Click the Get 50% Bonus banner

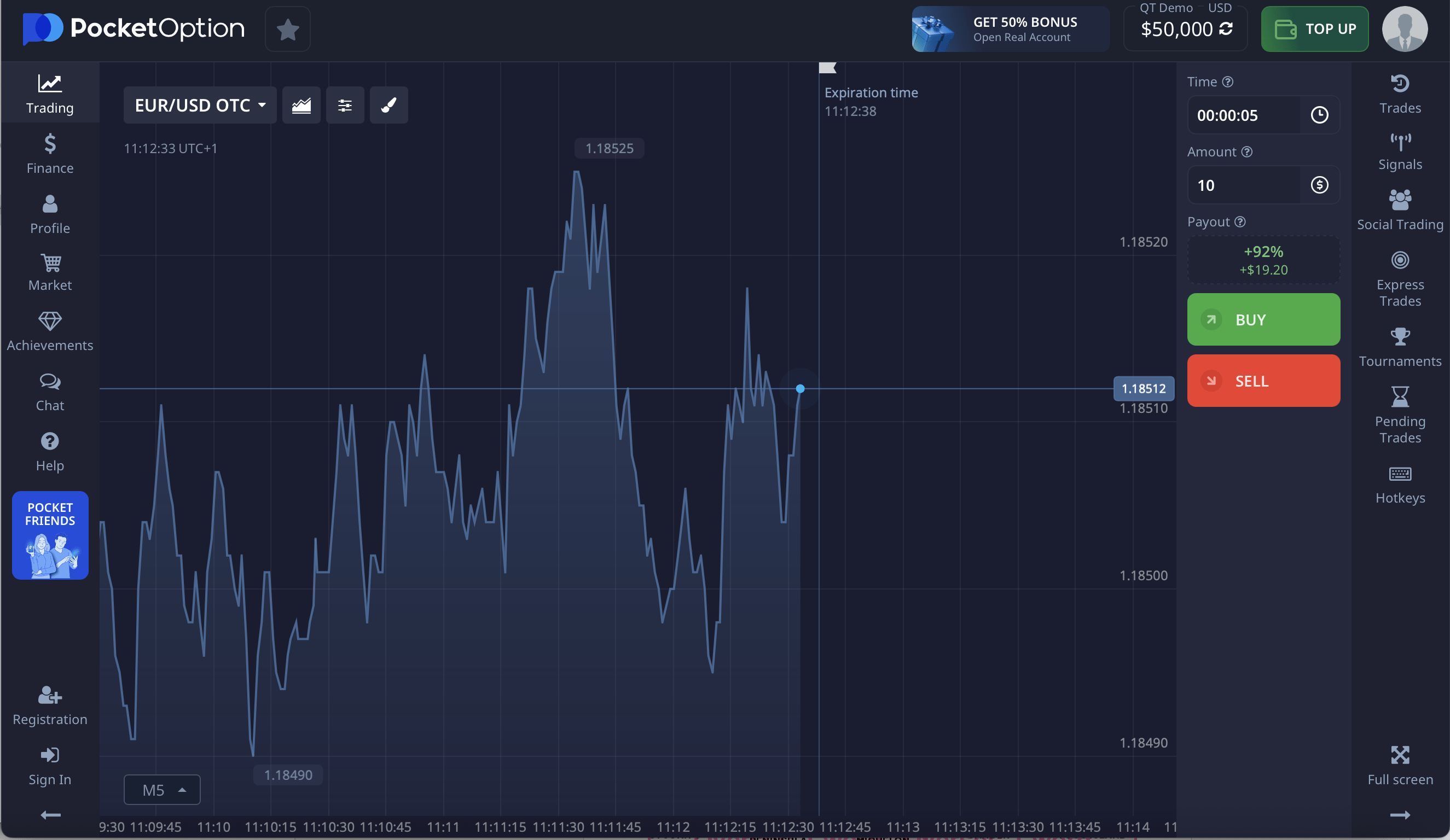[x=1011, y=29]
